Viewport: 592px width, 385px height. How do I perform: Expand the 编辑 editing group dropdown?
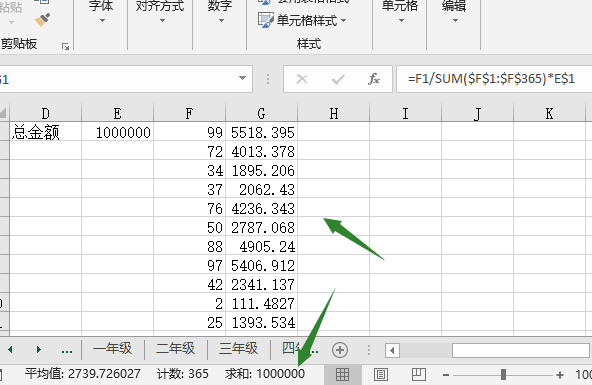pos(455,21)
